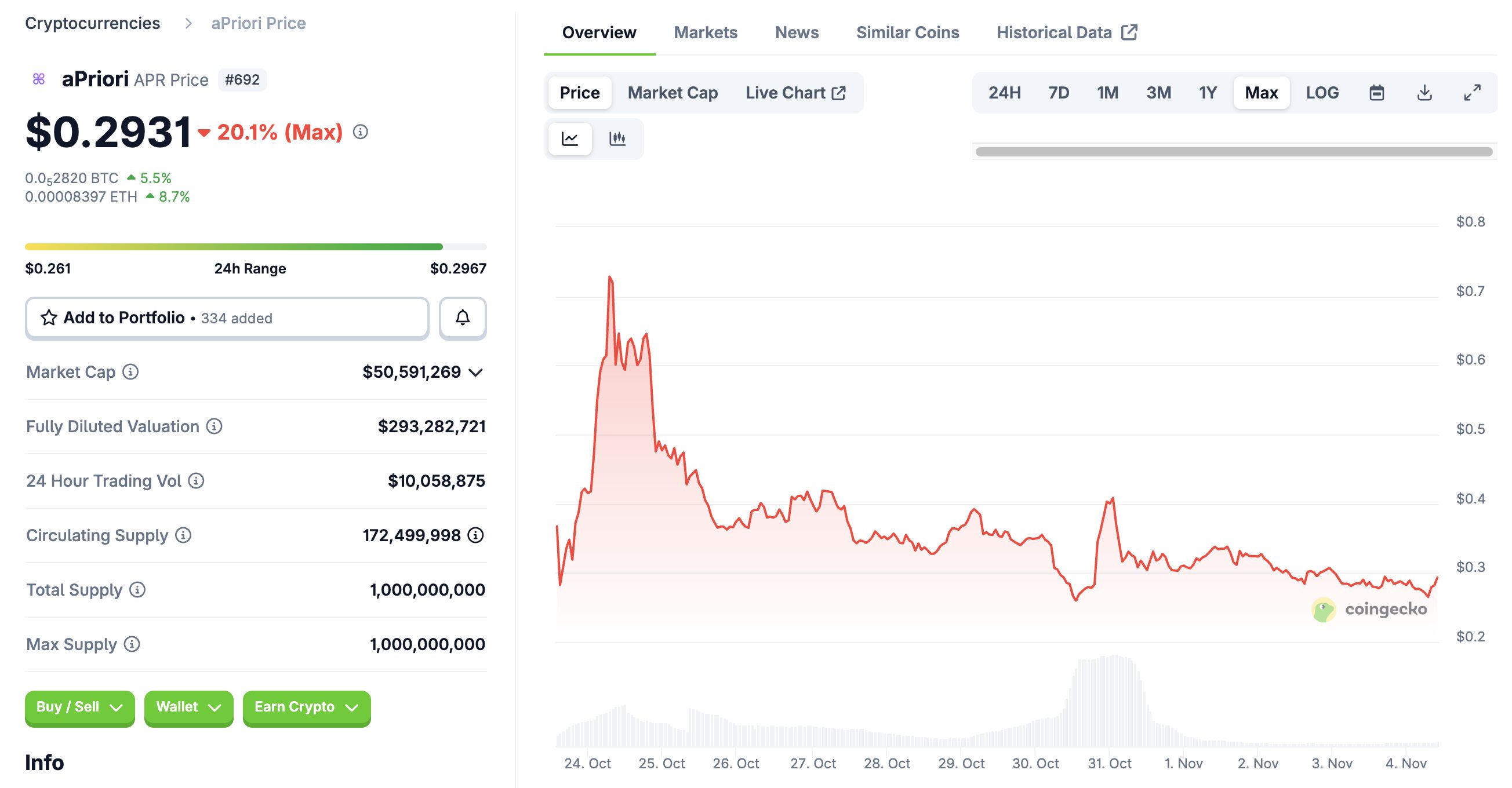Click the download chart data icon
The image size is (1512, 788).
(x=1424, y=93)
